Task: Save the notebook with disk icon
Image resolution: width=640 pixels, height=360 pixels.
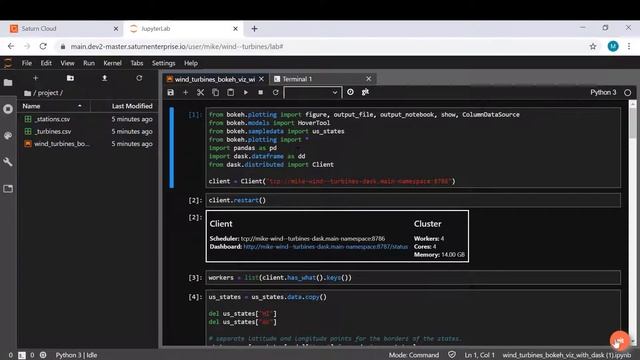Action: tap(171, 93)
